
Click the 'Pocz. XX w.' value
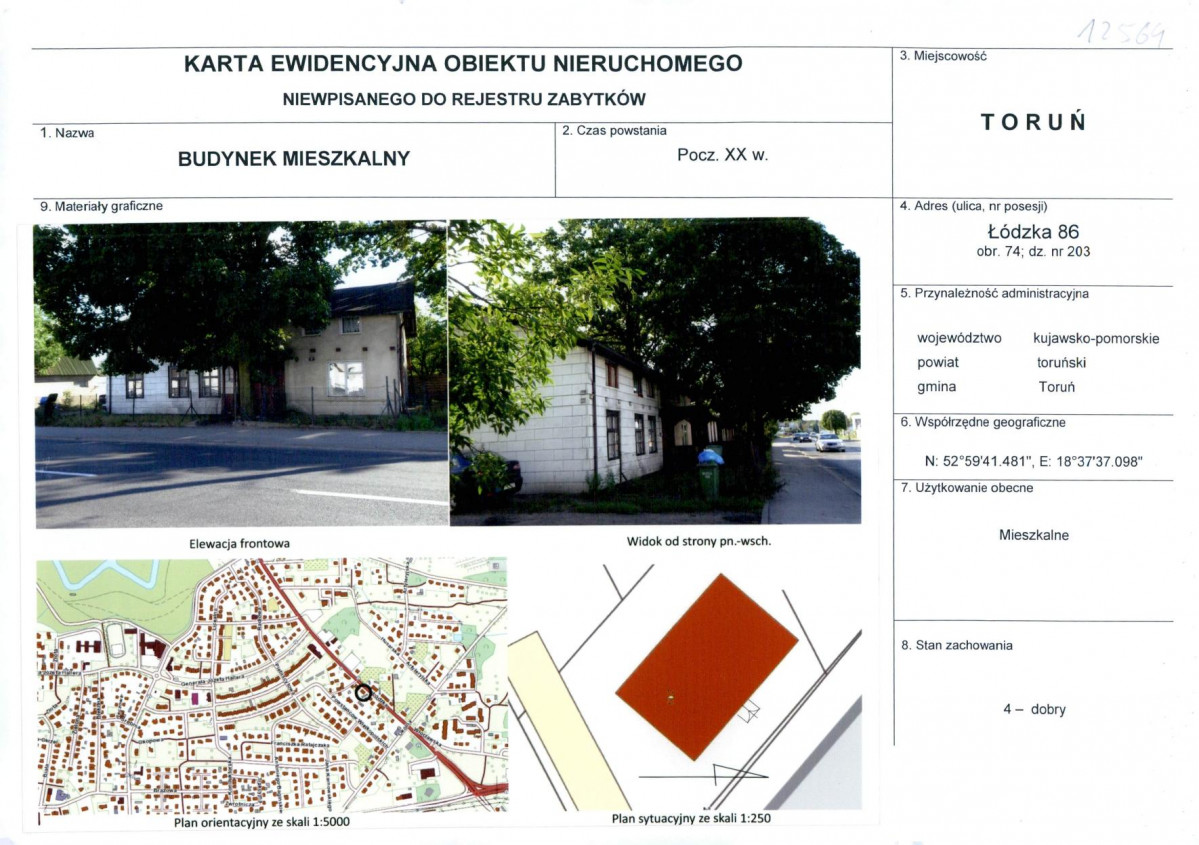(723, 155)
